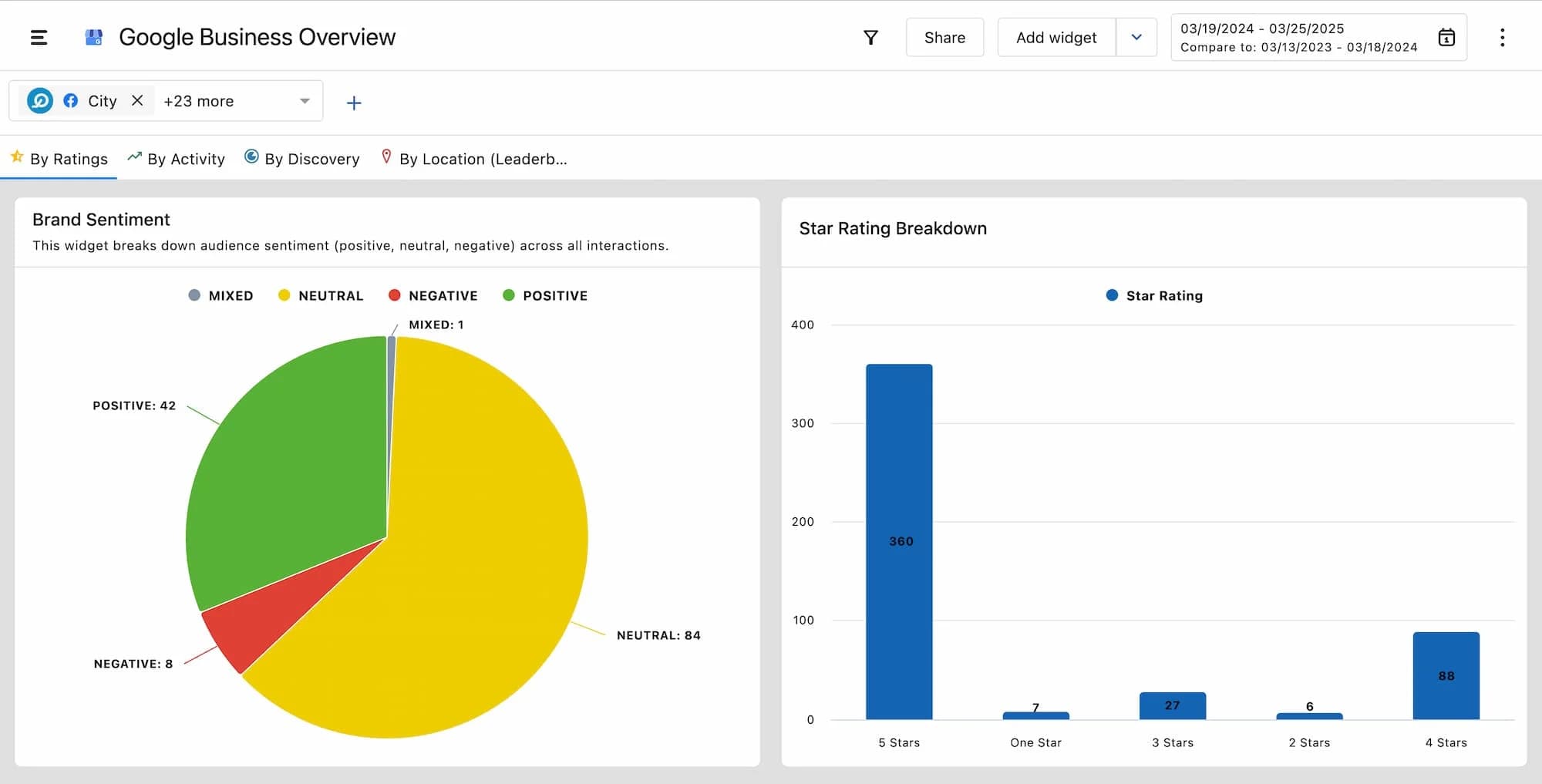Open the Add widget dropdown chevron
This screenshot has height=784, width=1542.
[1136, 36]
